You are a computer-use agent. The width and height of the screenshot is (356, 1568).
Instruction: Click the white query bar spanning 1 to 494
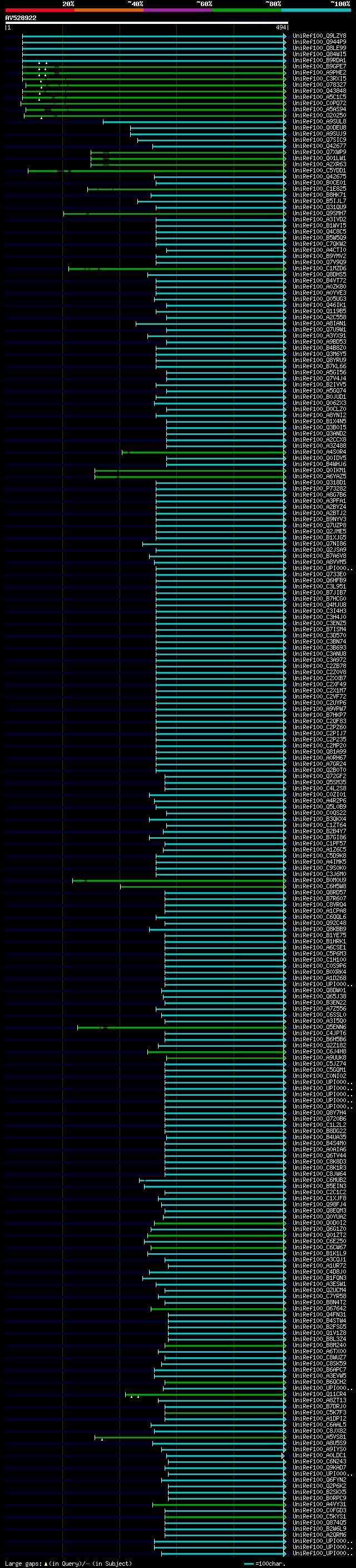pyautogui.click(x=147, y=23)
